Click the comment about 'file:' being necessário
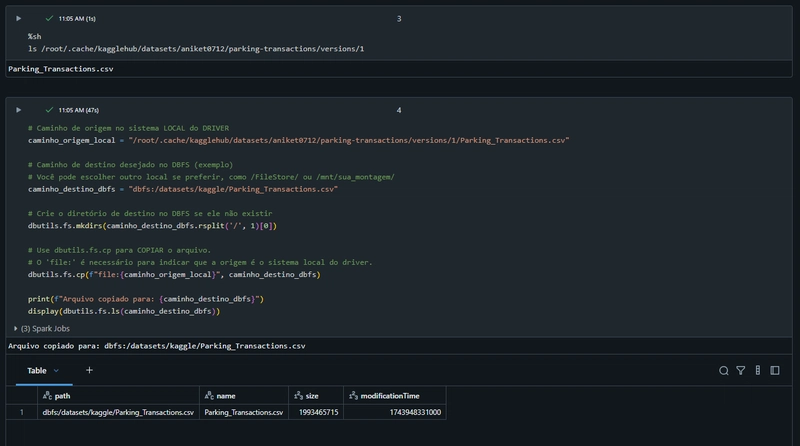The height and width of the screenshot is (446, 800). point(200,262)
